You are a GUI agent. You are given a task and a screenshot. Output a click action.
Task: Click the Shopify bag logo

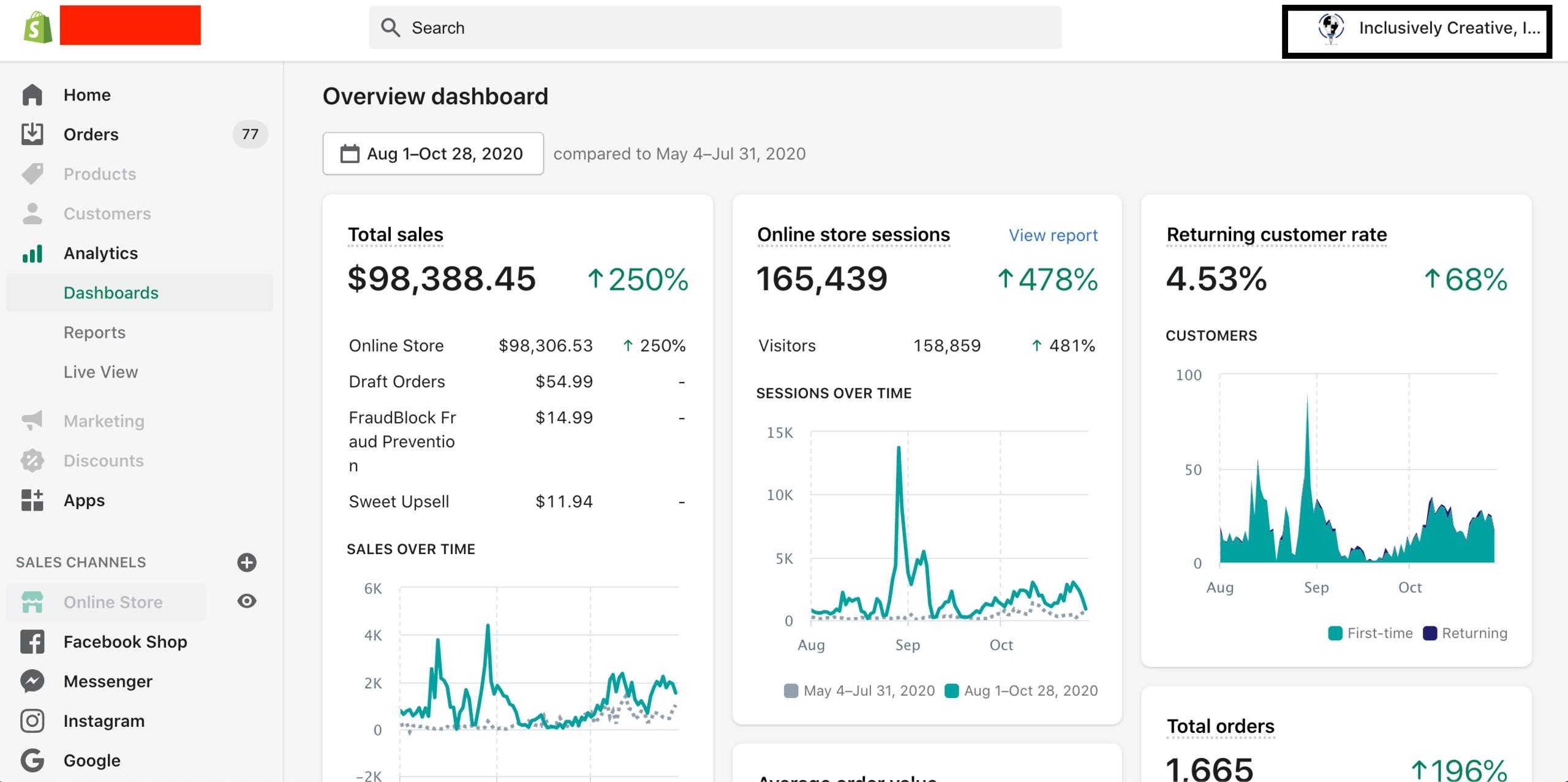[38, 28]
